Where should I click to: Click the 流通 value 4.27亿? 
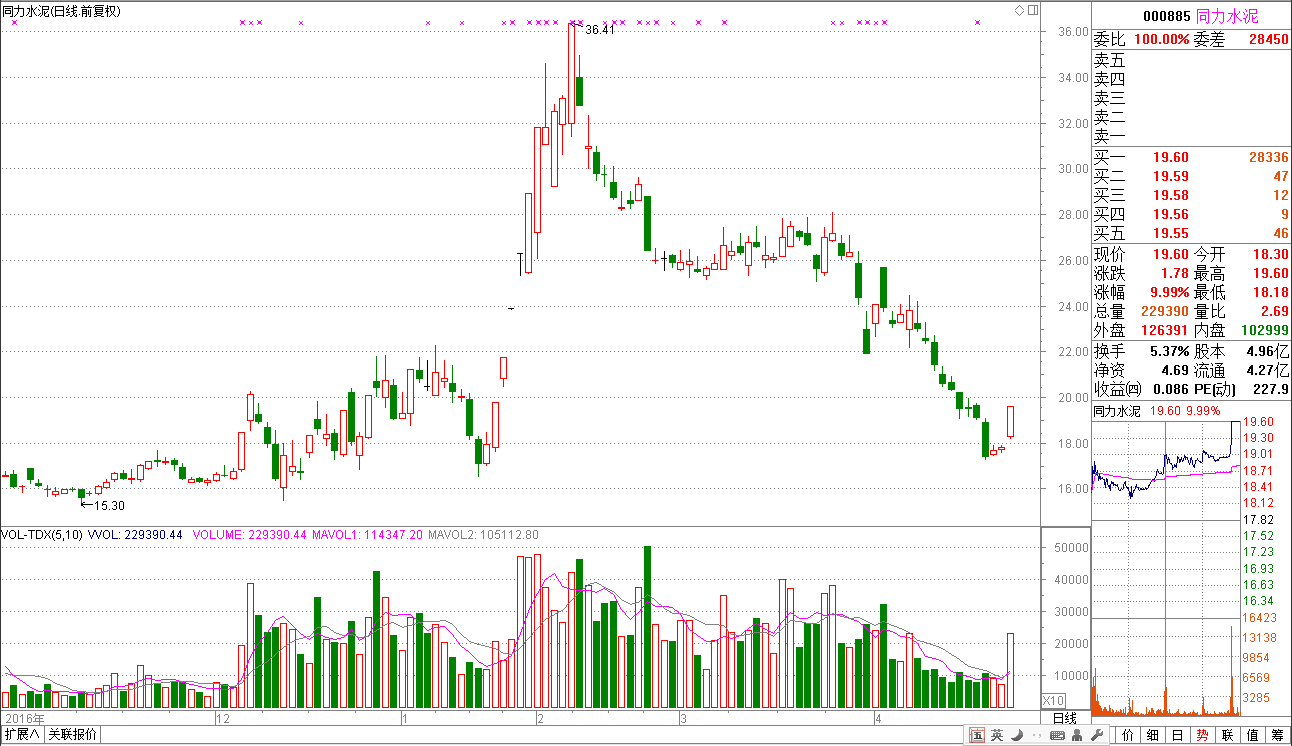click(1268, 370)
